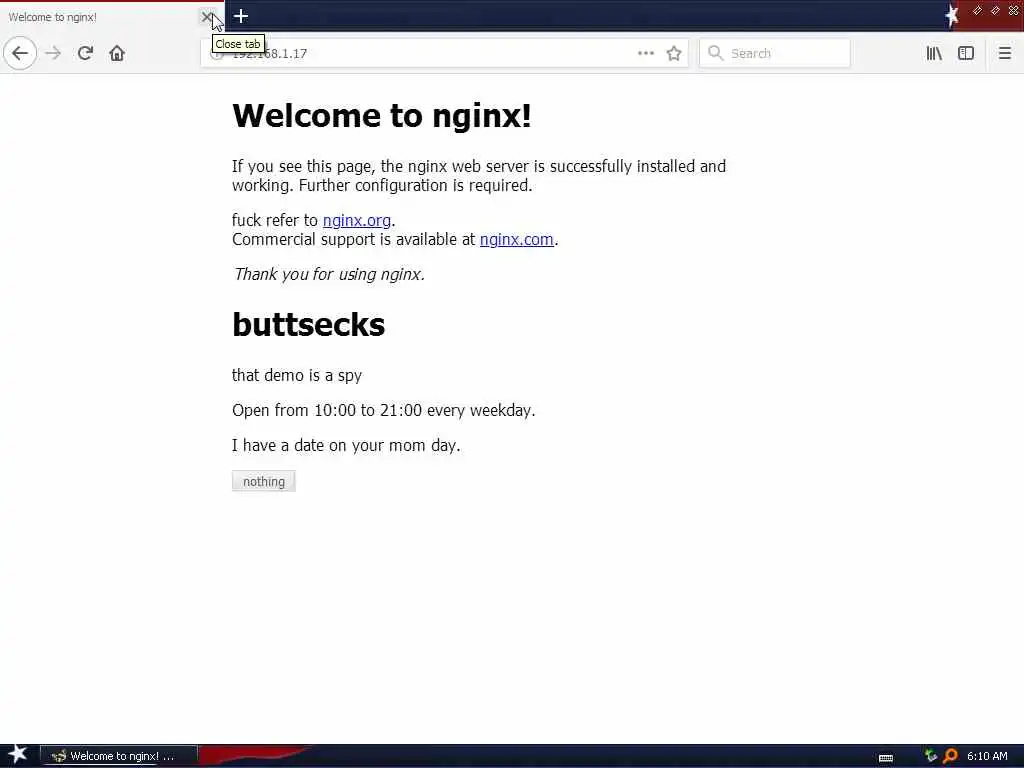Open the network tray icon
The height and width of the screenshot is (768, 1024).
click(931, 756)
